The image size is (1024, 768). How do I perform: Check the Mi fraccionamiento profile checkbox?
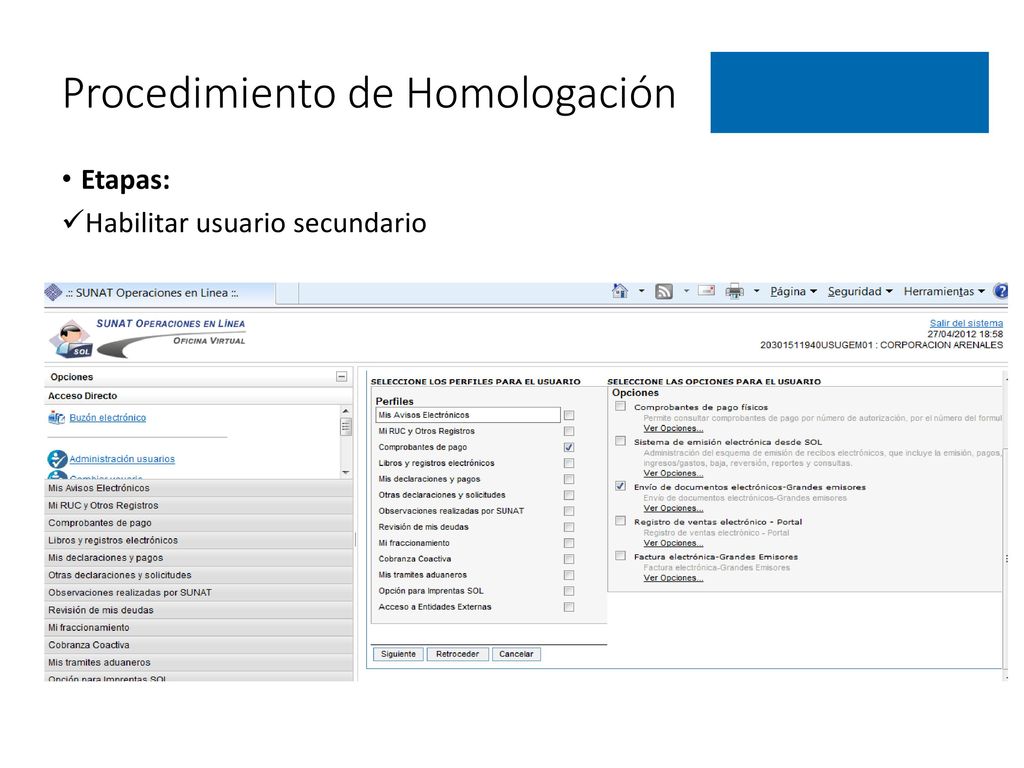click(x=569, y=543)
